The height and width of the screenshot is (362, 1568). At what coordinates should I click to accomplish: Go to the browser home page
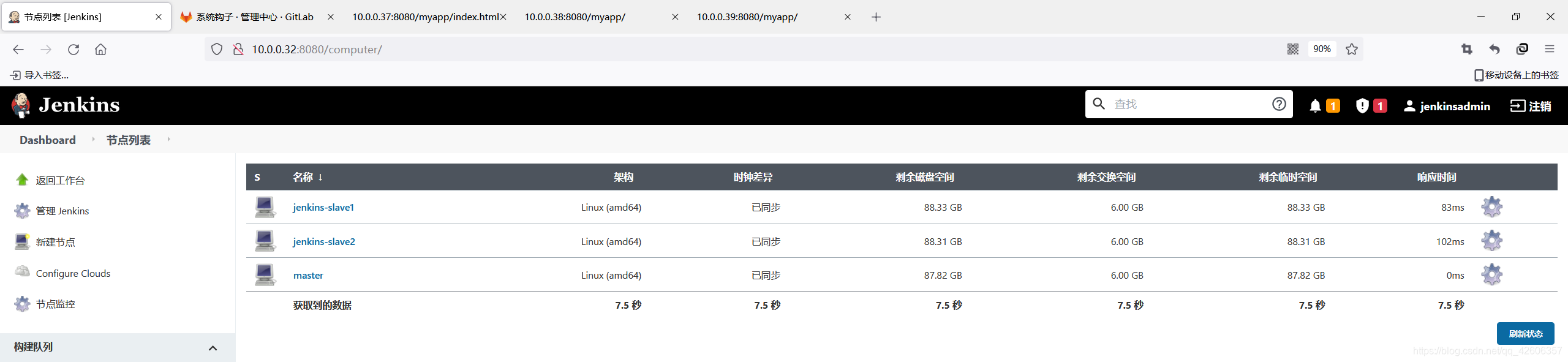[100, 49]
